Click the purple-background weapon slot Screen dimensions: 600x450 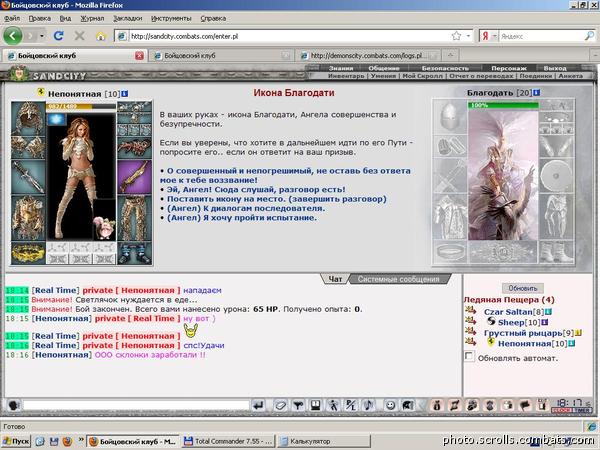(x=134, y=177)
